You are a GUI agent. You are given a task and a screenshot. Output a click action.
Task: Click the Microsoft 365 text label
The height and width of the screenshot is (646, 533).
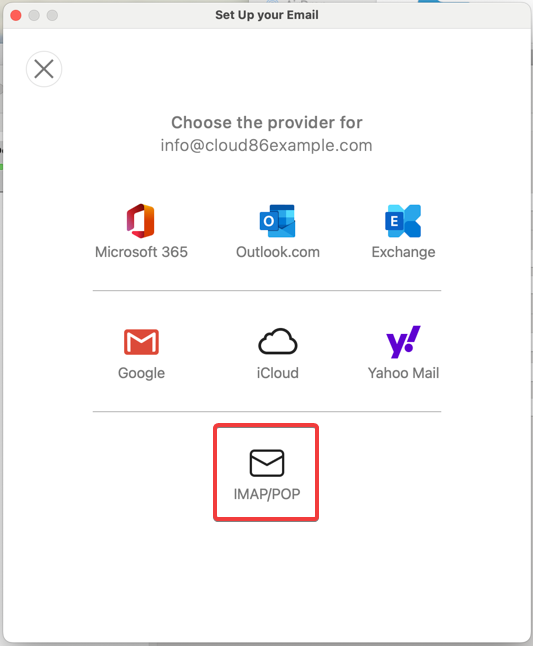[x=141, y=252]
